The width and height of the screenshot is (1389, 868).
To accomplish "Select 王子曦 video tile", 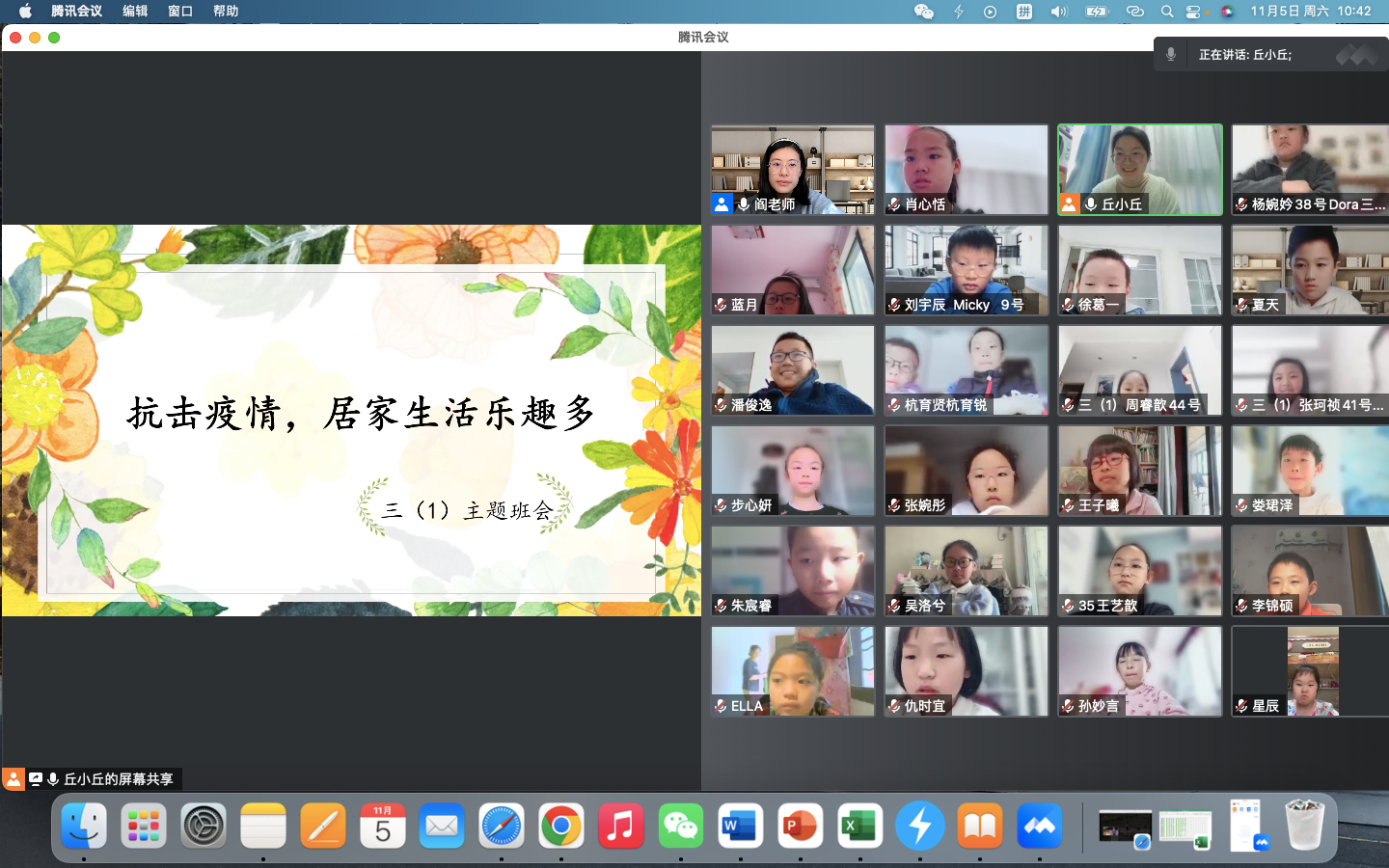I will (x=1140, y=471).
